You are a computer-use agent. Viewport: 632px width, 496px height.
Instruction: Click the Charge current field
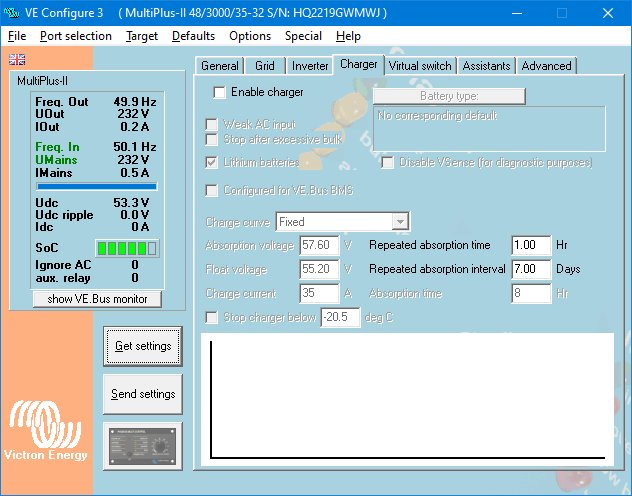point(319,293)
